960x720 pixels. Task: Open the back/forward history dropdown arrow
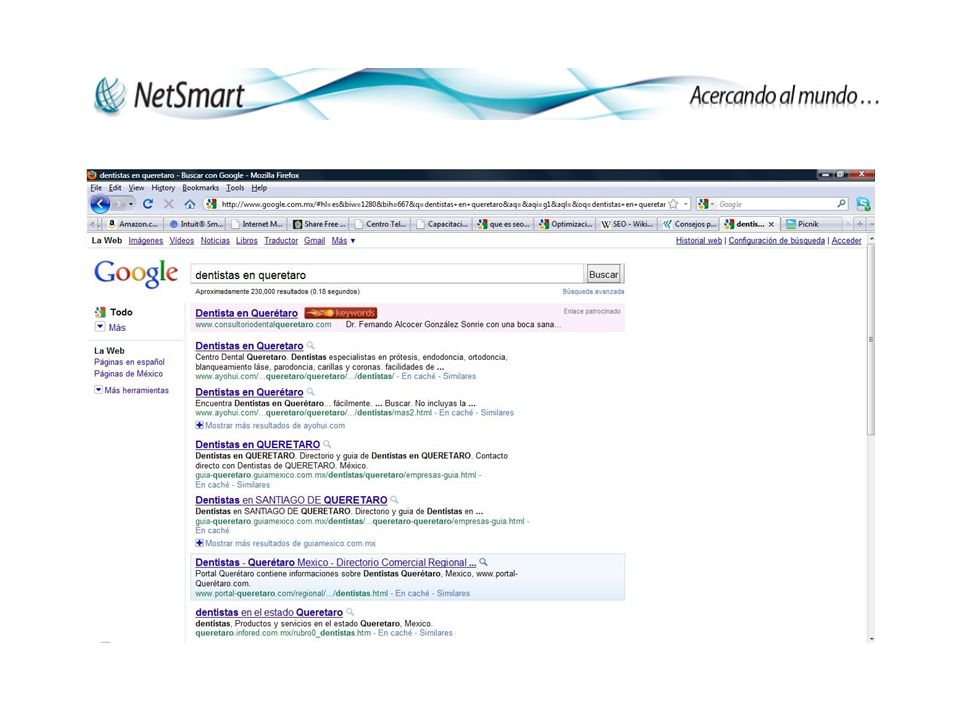point(131,204)
